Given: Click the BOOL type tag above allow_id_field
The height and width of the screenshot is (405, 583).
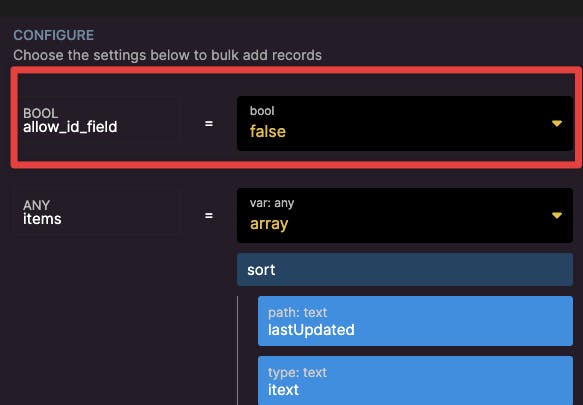Looking at the screenshot, I should click(41, 113).
